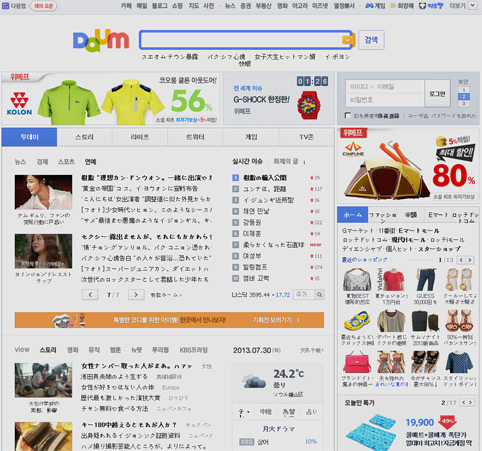Select the 스포츠 news category
Screen dimensions: 482x451
[x=66, y=162]
